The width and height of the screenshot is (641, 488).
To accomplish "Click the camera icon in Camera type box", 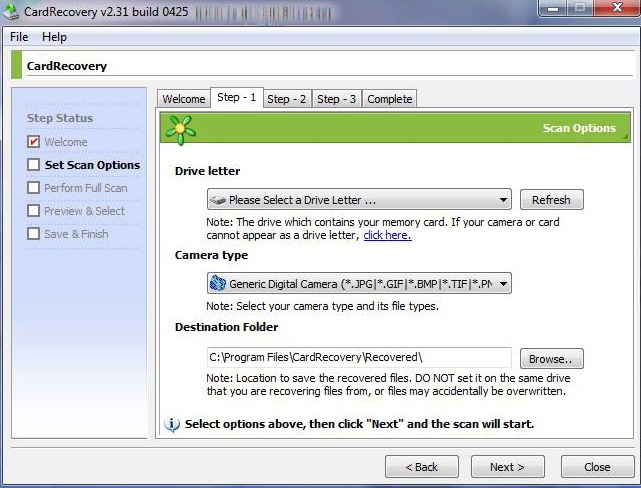I will (218, 283).
